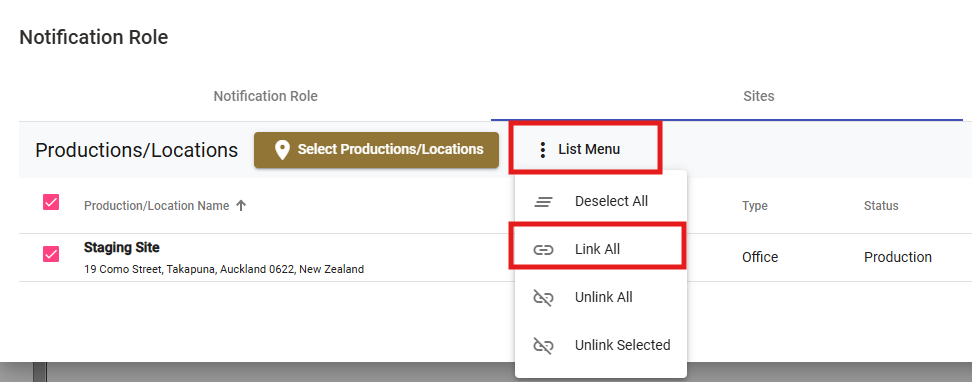Image resolution: width=972 pixels, height=382 pixels.
Task: Click the Type column header
Action: pyautogui.click(x=754, y=206)
